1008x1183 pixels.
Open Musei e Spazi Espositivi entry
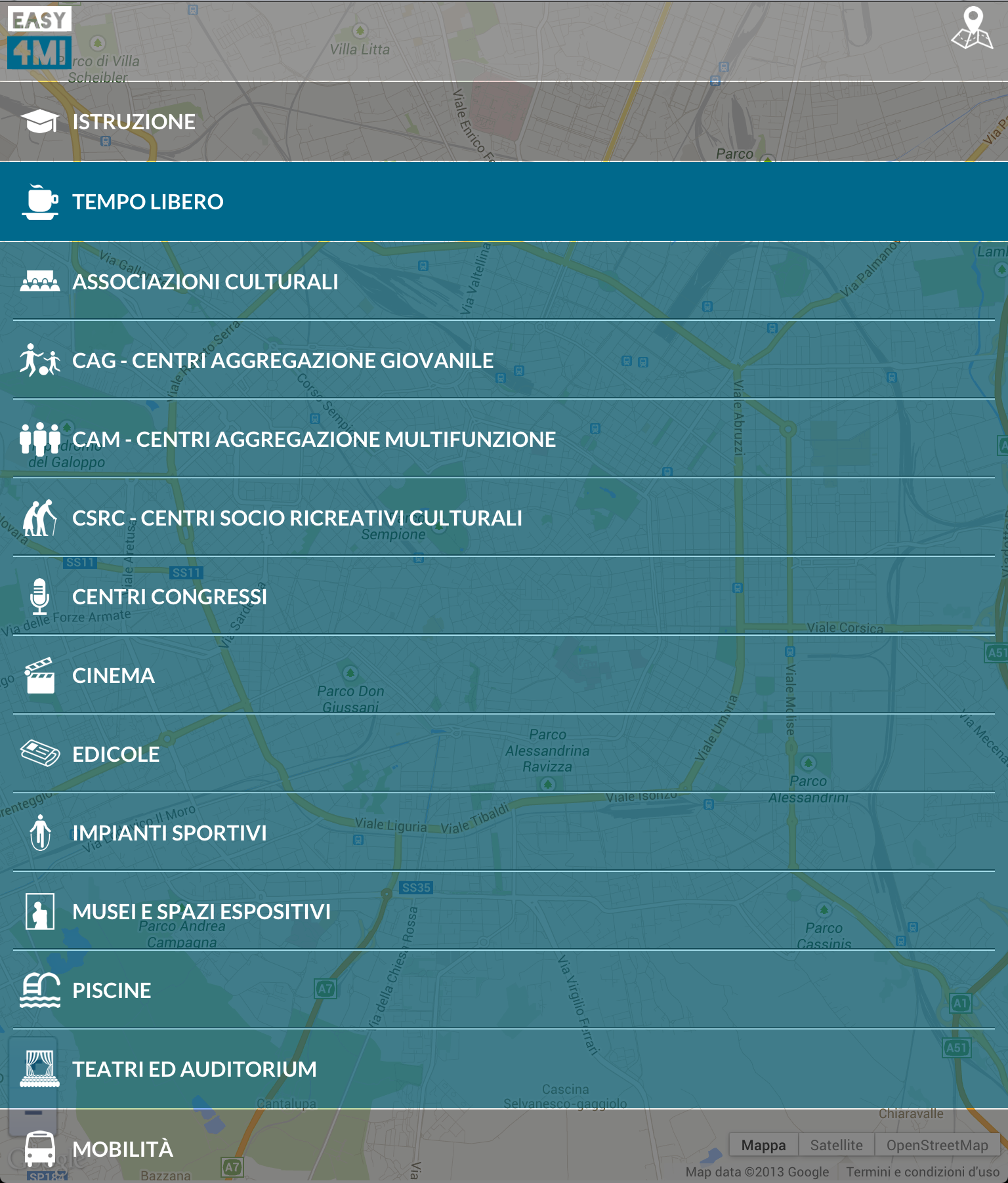pyautogui.click(x=504, y=911)
